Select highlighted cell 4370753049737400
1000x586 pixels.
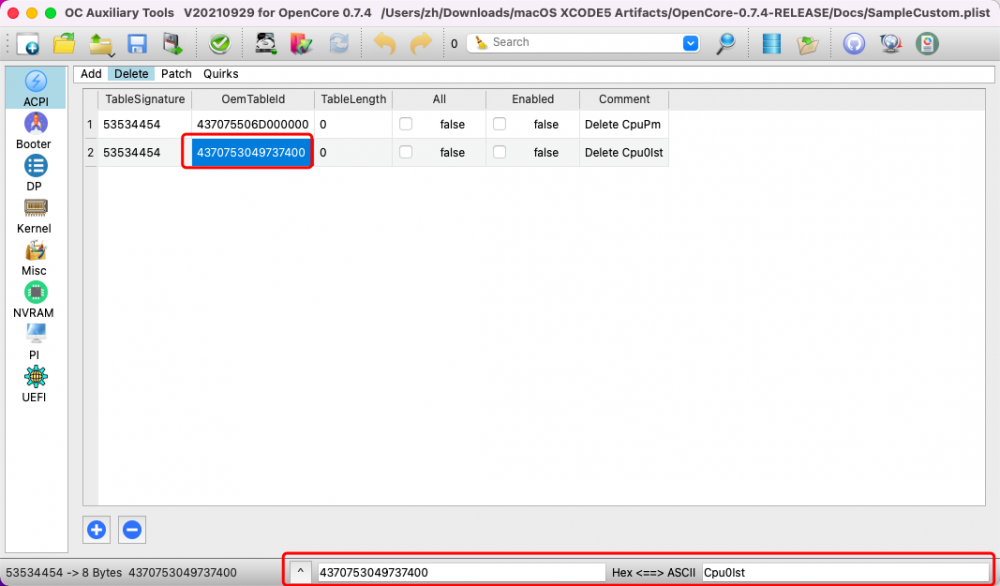[253, 152]
